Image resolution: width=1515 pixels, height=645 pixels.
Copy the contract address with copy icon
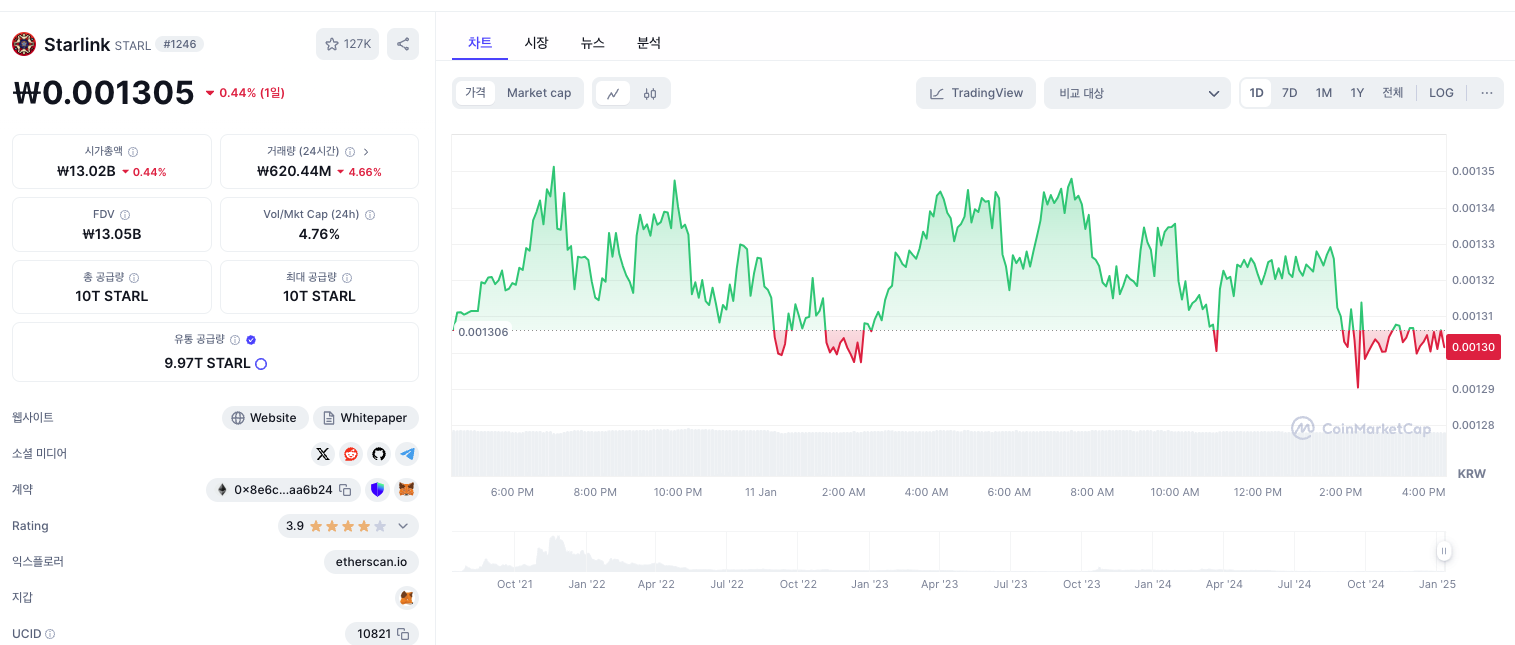(x=345, y=490)
